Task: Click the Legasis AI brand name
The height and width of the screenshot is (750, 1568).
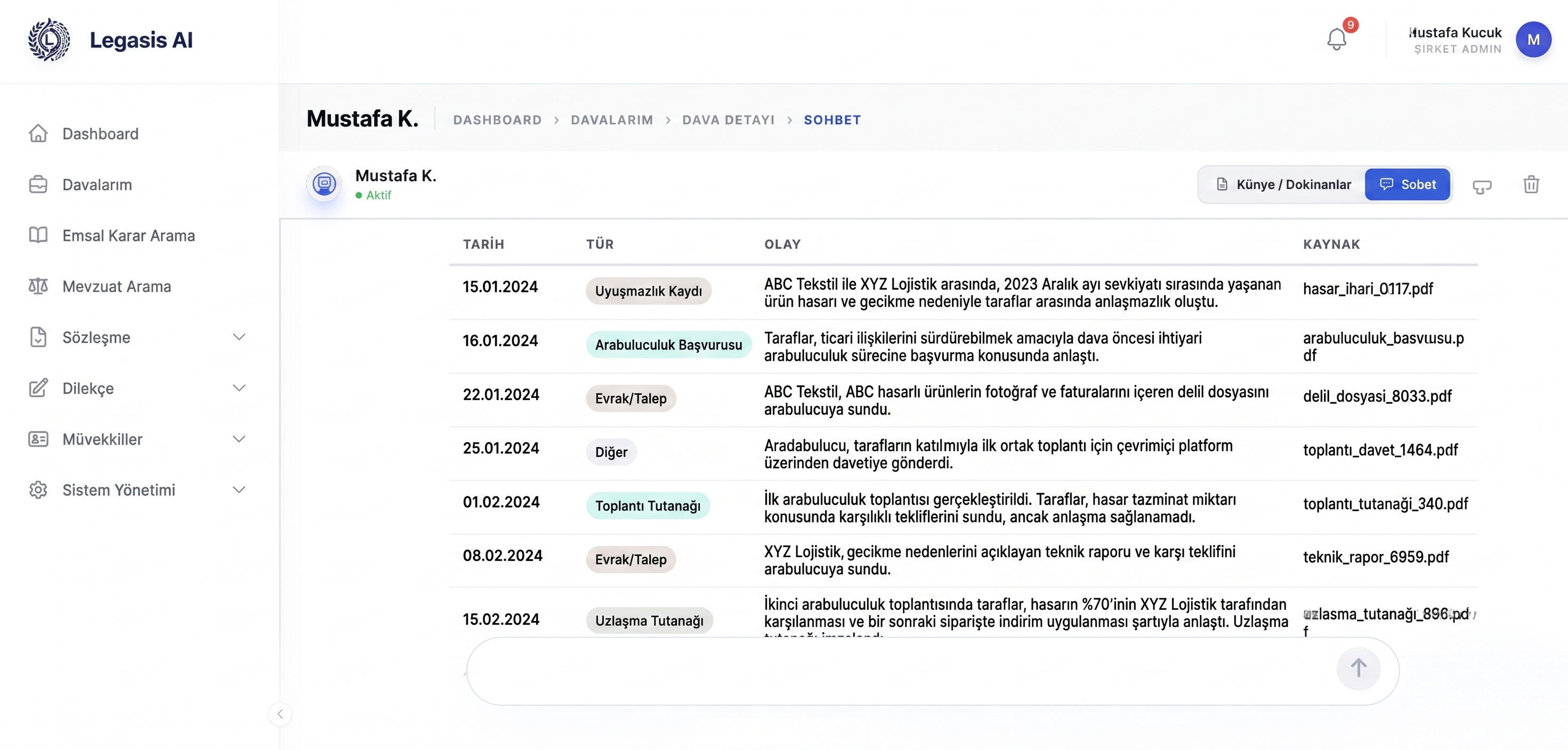Action: [141, 39]
